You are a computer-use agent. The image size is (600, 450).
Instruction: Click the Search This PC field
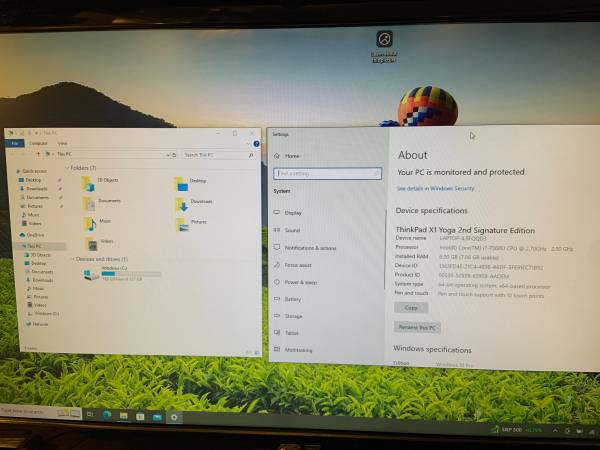click(x=218, y=155)
